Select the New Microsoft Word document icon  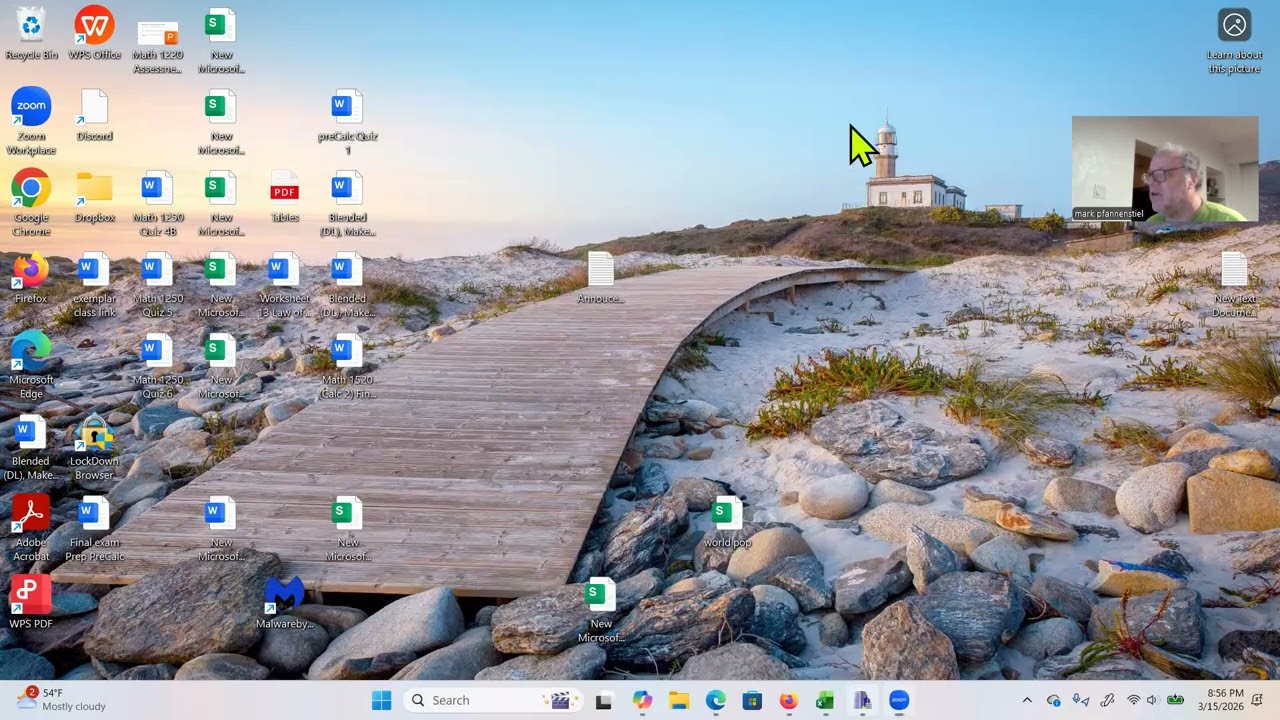pos(220,528)
